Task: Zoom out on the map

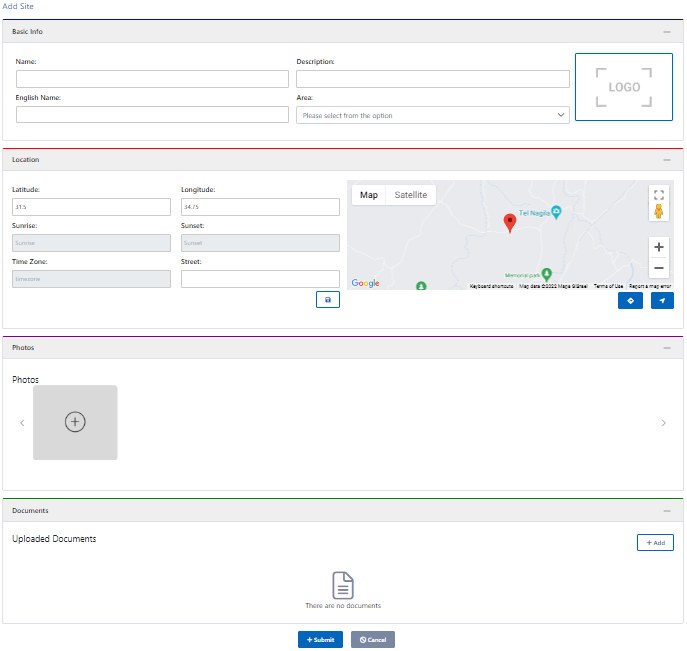Action: (x=658, y=268)
